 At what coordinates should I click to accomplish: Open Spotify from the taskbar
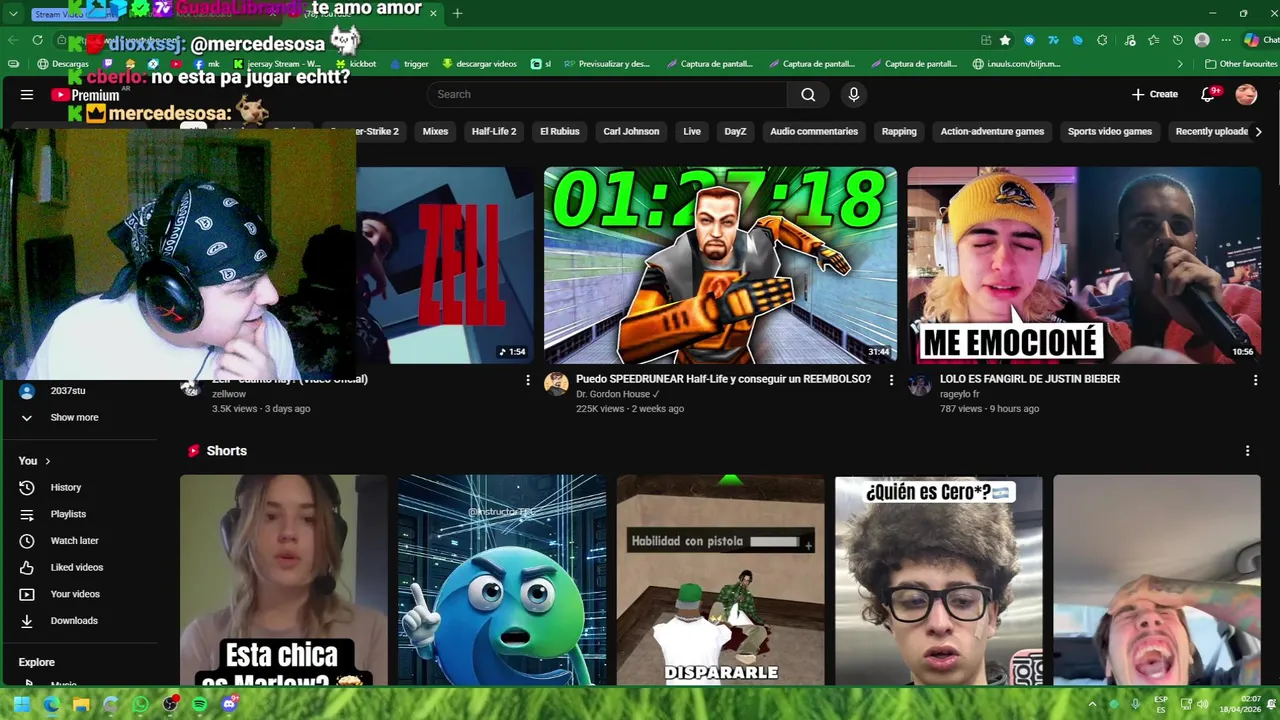pos(199,704)
